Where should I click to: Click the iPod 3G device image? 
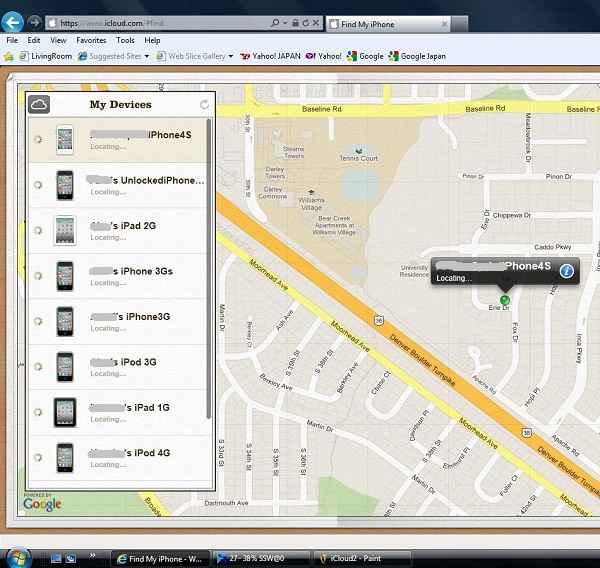point(65,367)
